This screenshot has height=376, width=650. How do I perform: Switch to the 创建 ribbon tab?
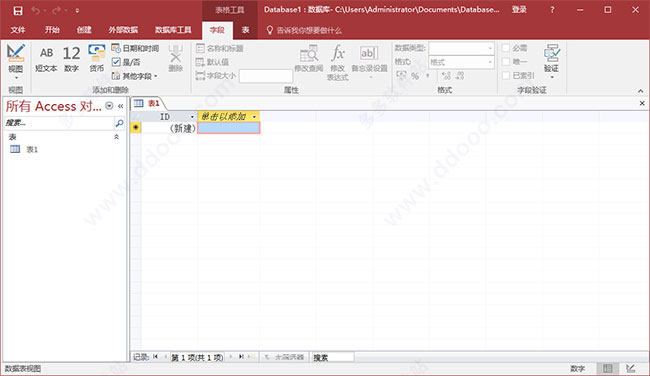point(84,30)
